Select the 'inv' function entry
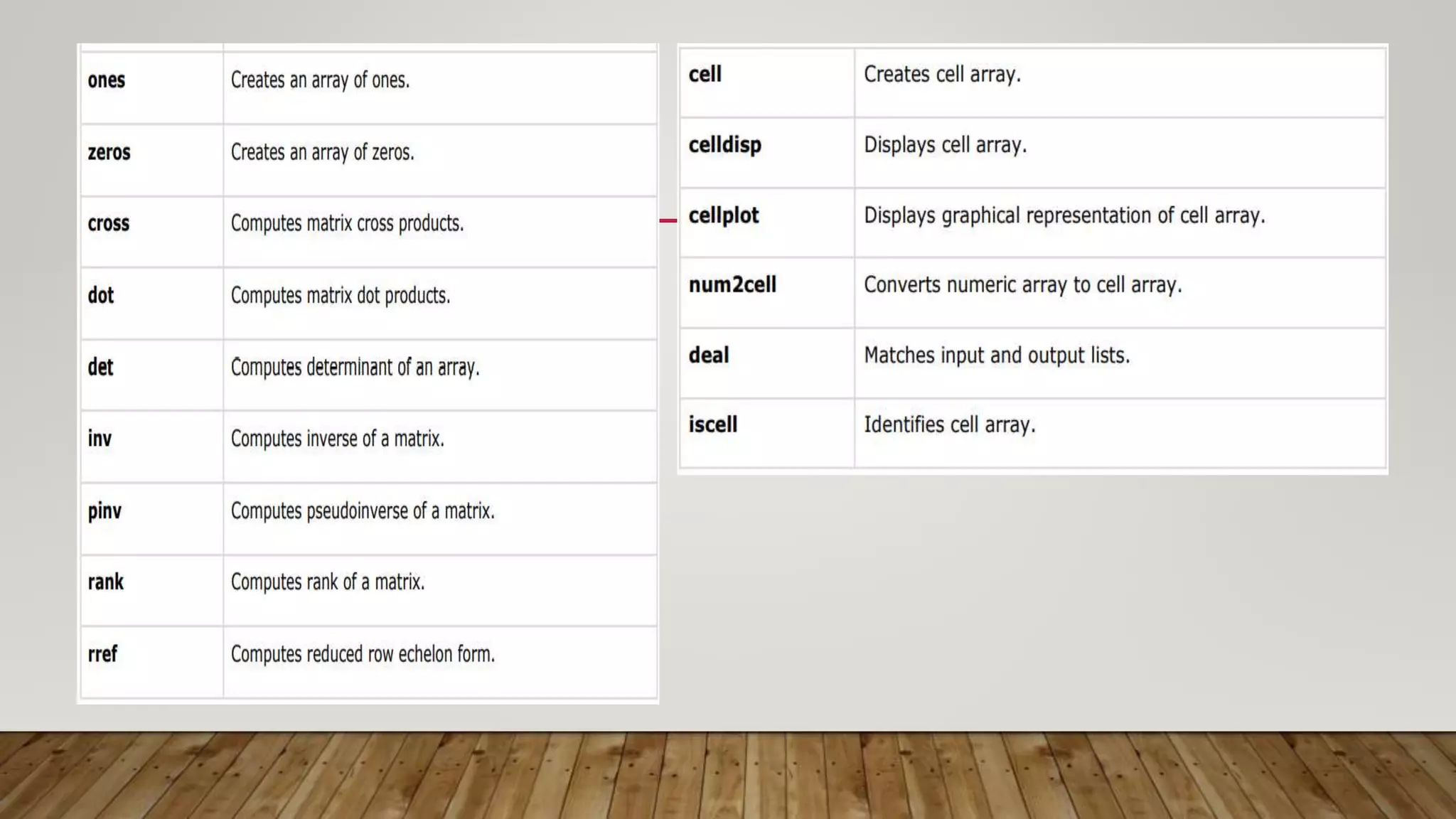This screenshot has width=1456, height=819. pyautogui.click(x=100, y=438)
